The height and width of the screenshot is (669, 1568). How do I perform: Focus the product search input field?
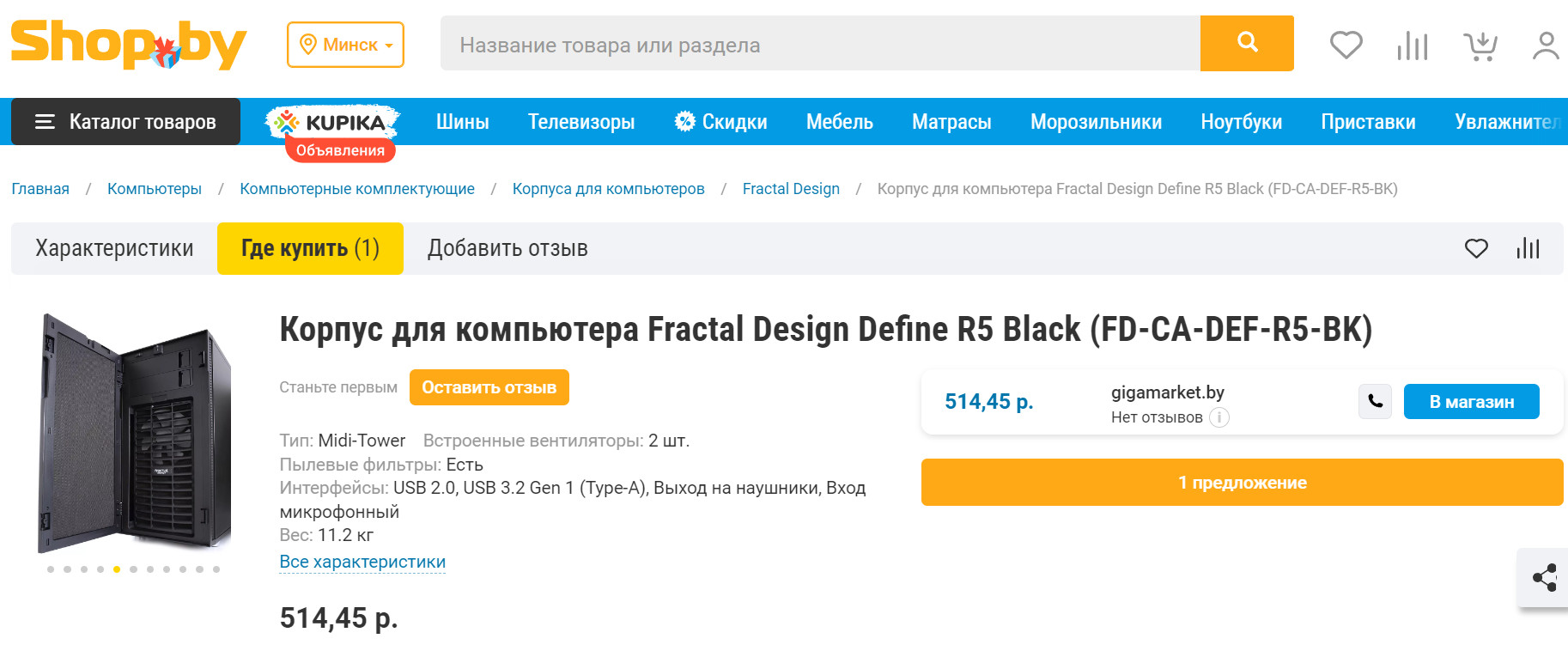click(820, 45)
